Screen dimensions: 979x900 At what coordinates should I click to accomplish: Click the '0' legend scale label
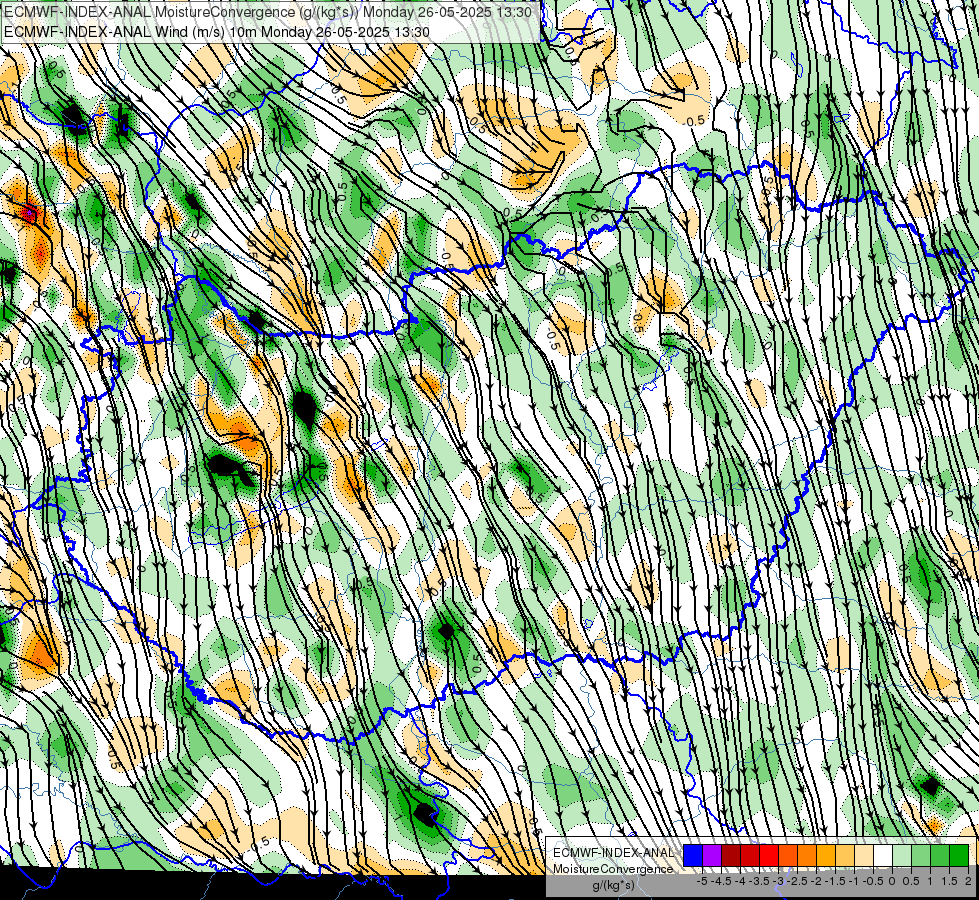(892, 881)
